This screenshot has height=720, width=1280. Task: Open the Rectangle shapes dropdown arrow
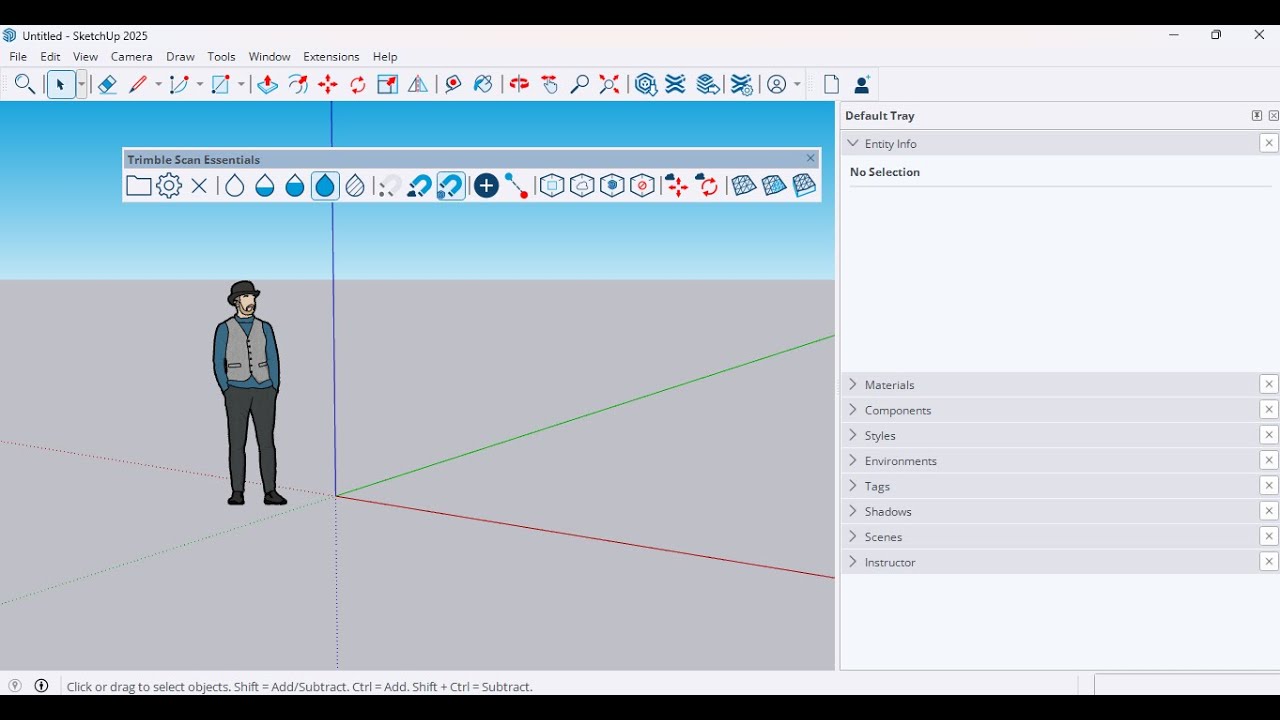(241, 85)
